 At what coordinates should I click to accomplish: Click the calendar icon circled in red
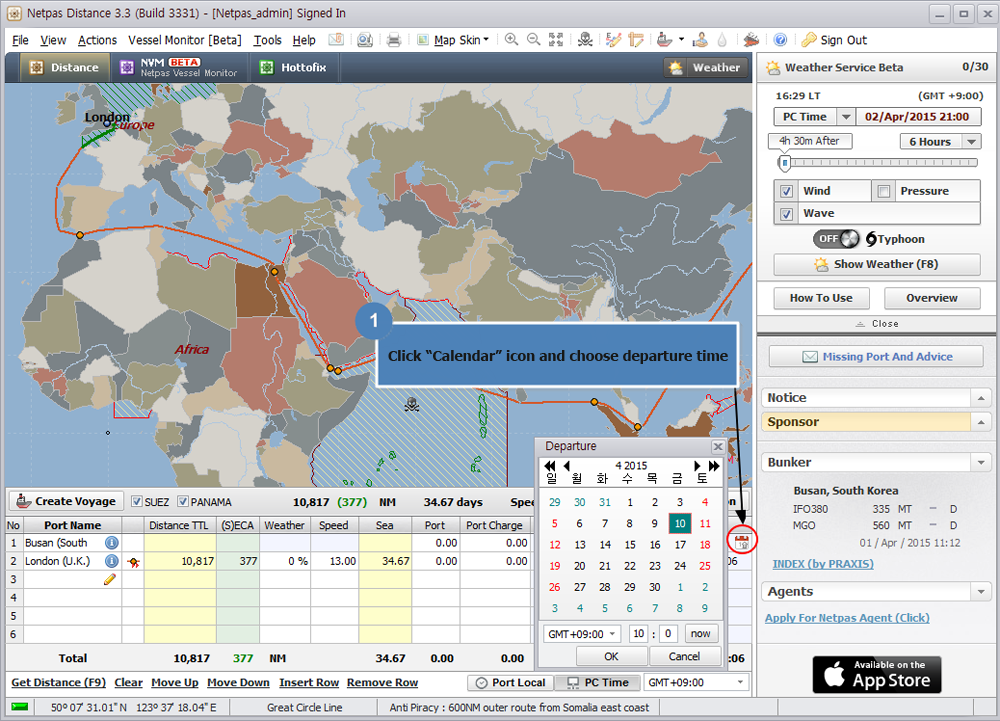(x=741, y=543)
